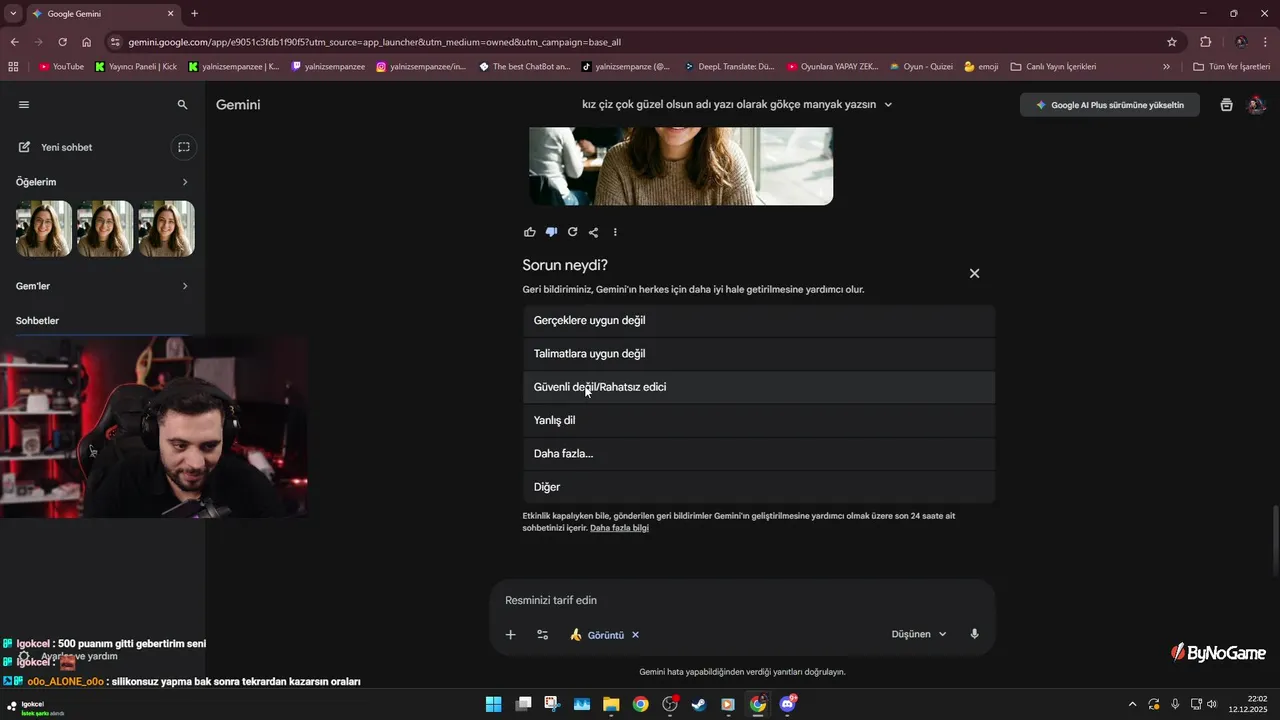Open temporary chat dashed-square icon
The width and height of the screenshot is (1280, 720).
[x=183, y=147]
